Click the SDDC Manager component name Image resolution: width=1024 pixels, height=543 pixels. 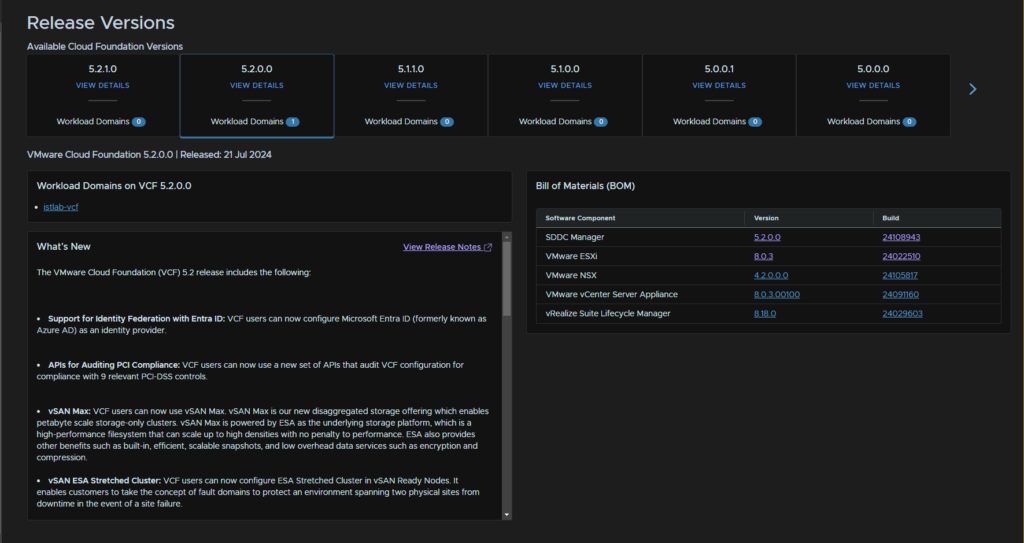point(575,237)
